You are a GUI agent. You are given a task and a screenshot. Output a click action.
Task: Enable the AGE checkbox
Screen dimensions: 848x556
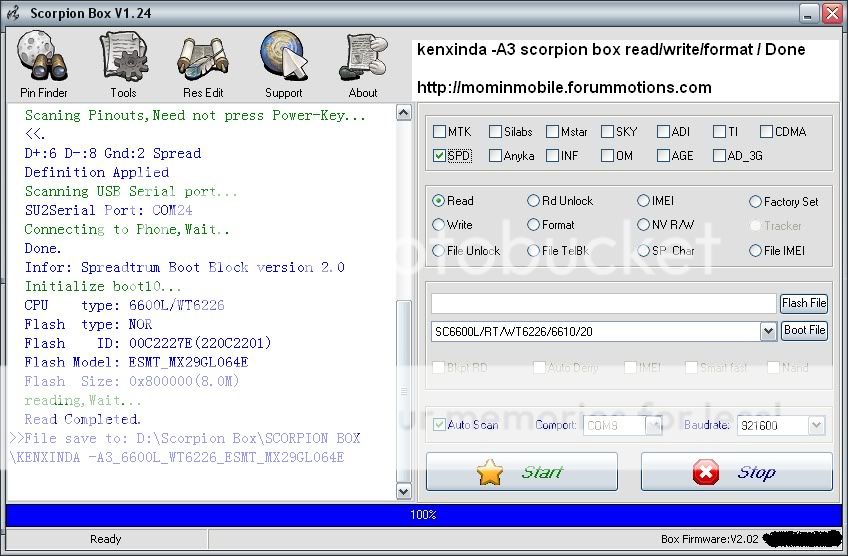[663, 156]
